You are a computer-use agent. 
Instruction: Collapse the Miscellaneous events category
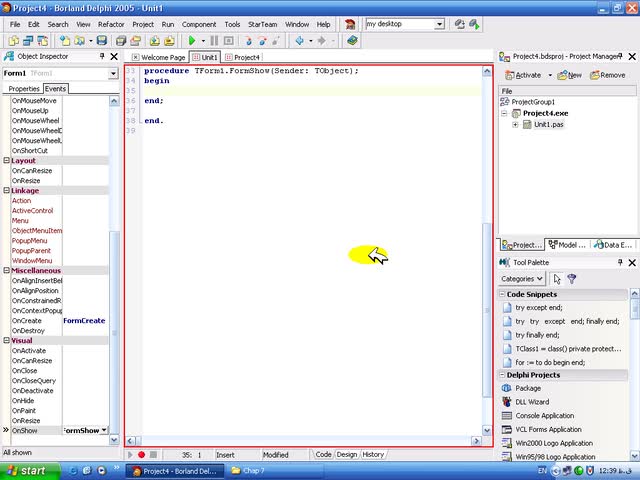pyautogui.click(x=7, y=270)
